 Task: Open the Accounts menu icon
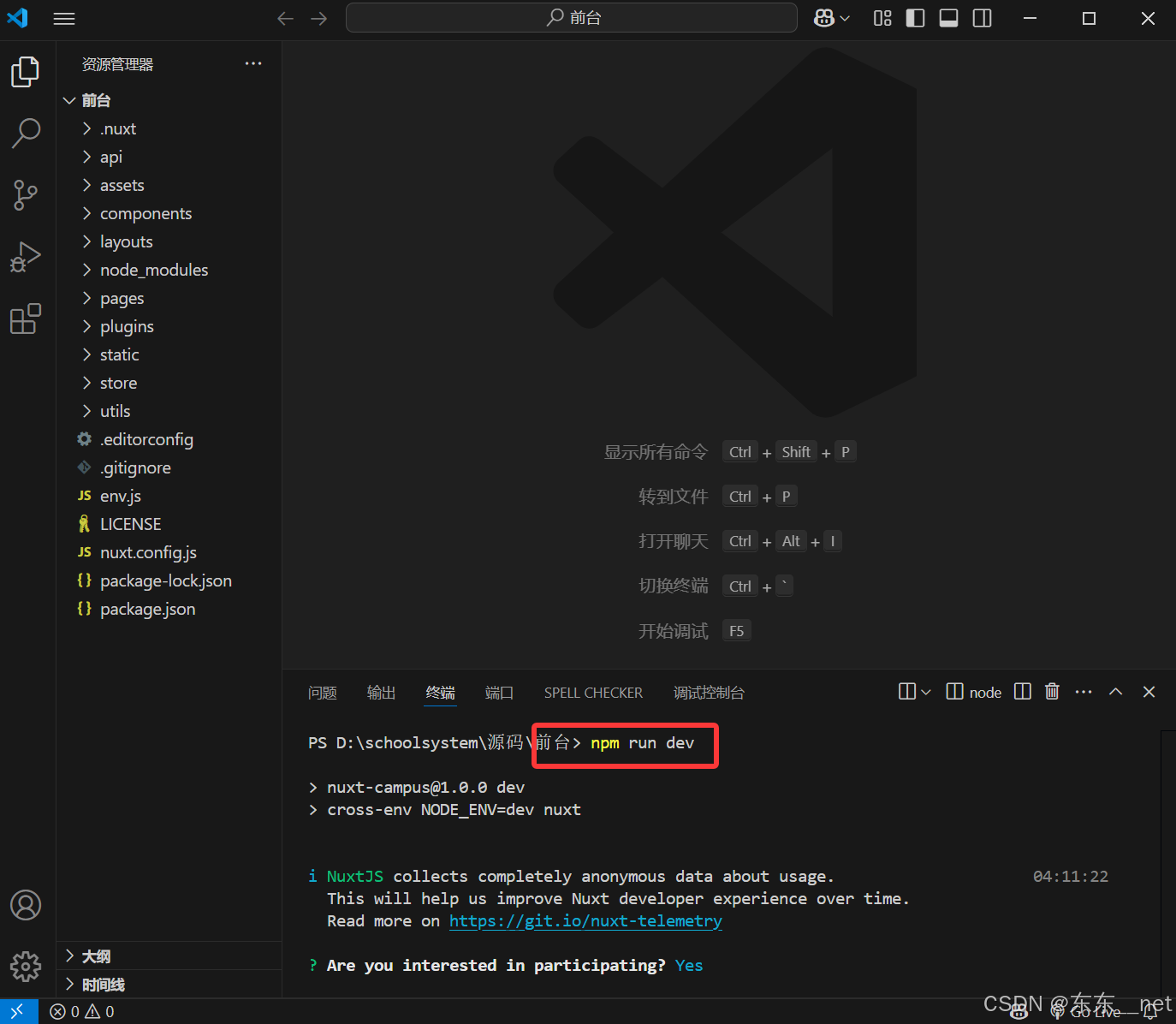click(x=26, y=905)
